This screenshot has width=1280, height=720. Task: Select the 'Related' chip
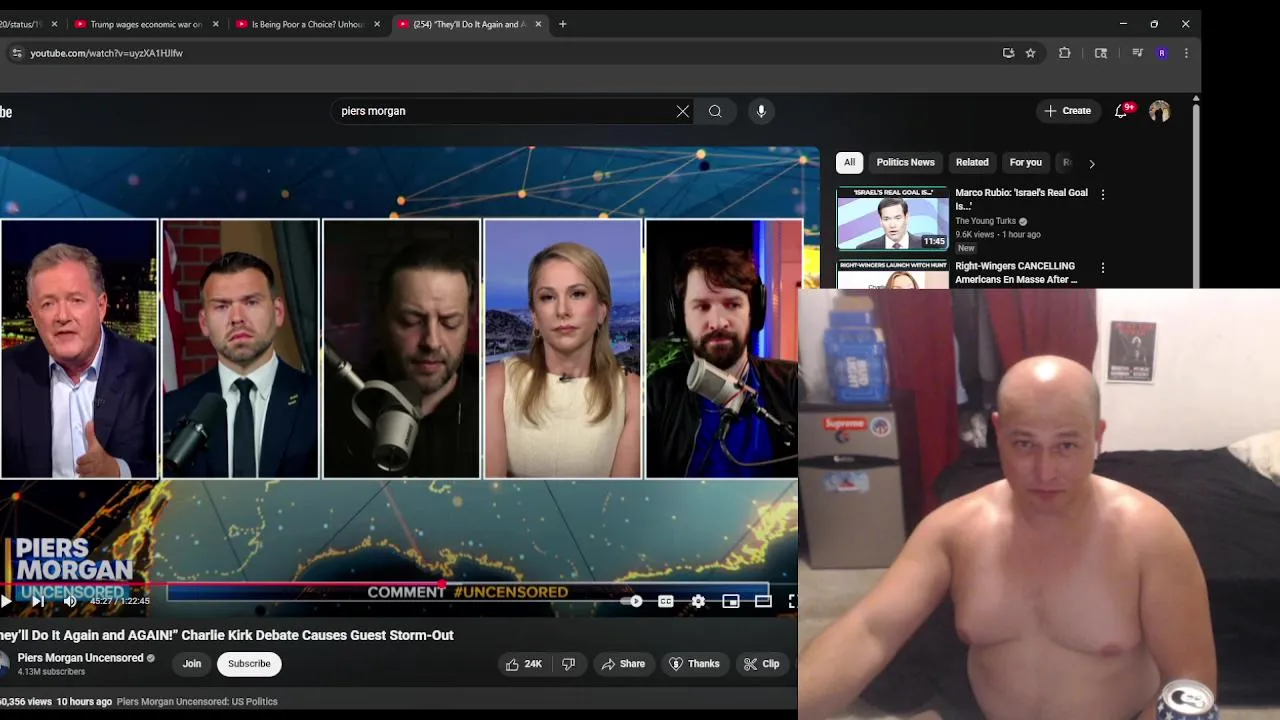tap(972, 162)
